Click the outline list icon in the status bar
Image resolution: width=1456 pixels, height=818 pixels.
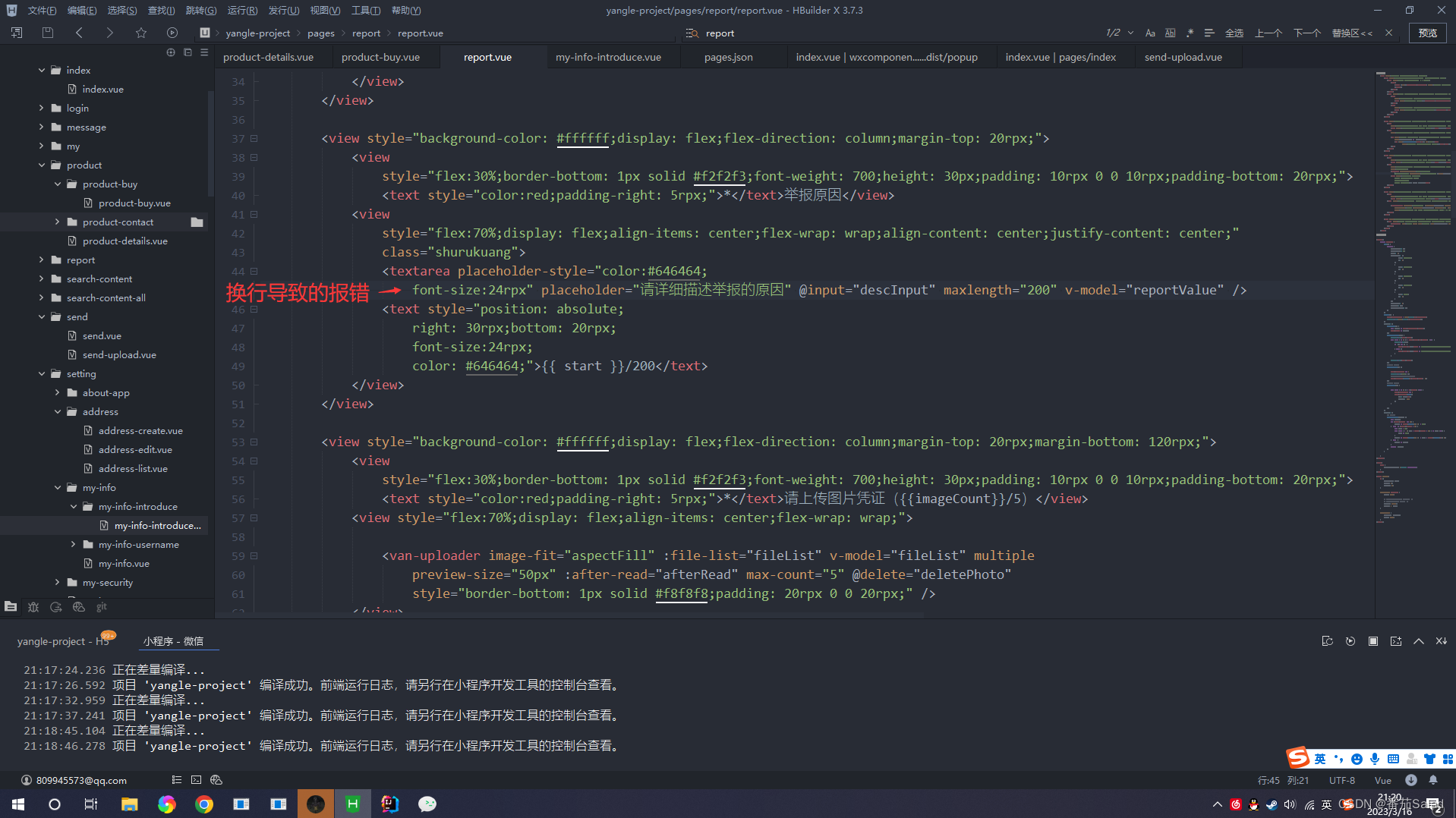point(177,780)
